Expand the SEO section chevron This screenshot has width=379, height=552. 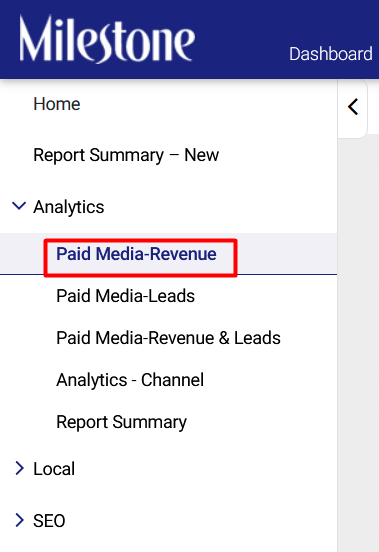tap(20, 520)
